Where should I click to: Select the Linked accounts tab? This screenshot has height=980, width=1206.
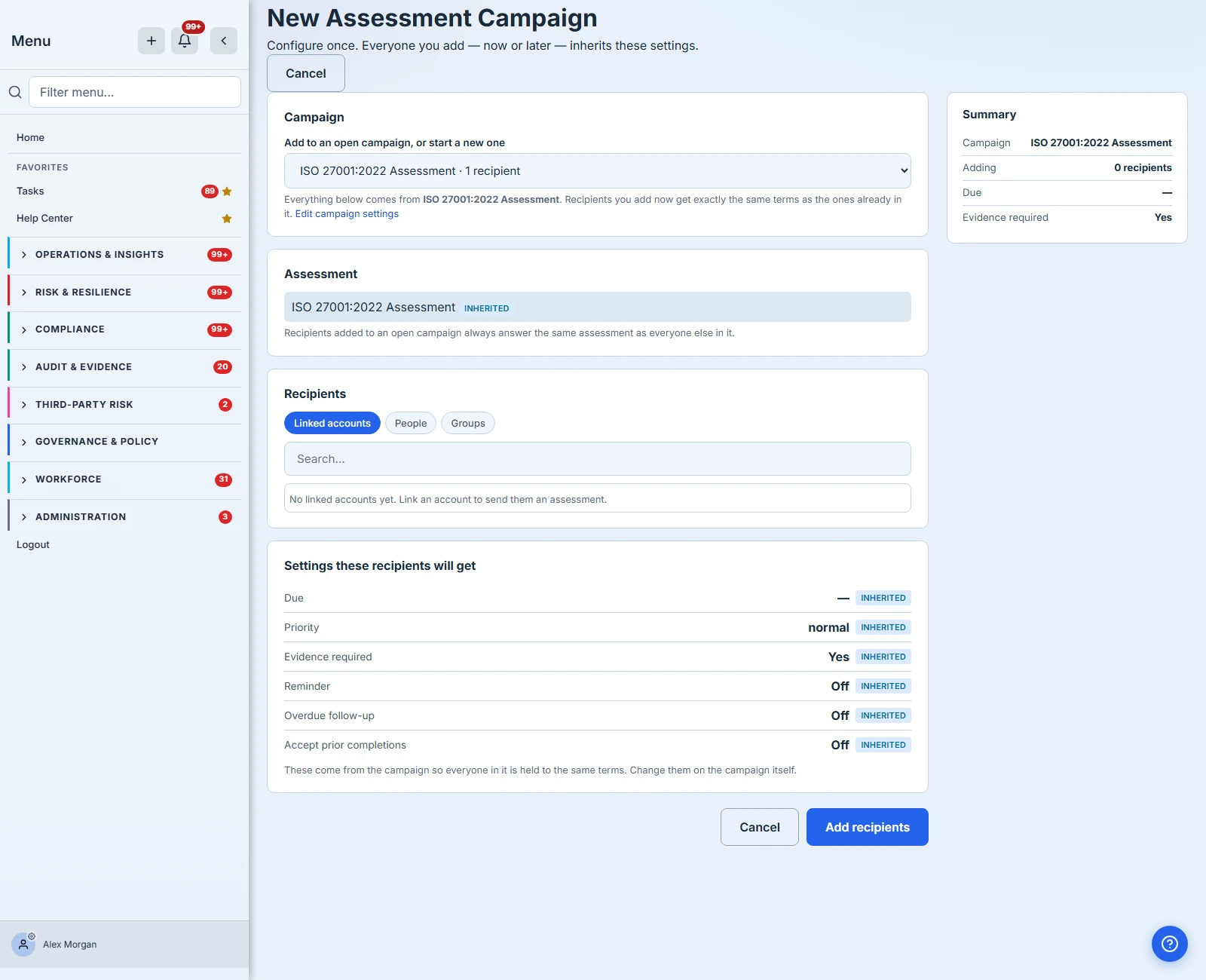[x=332, y=423]
